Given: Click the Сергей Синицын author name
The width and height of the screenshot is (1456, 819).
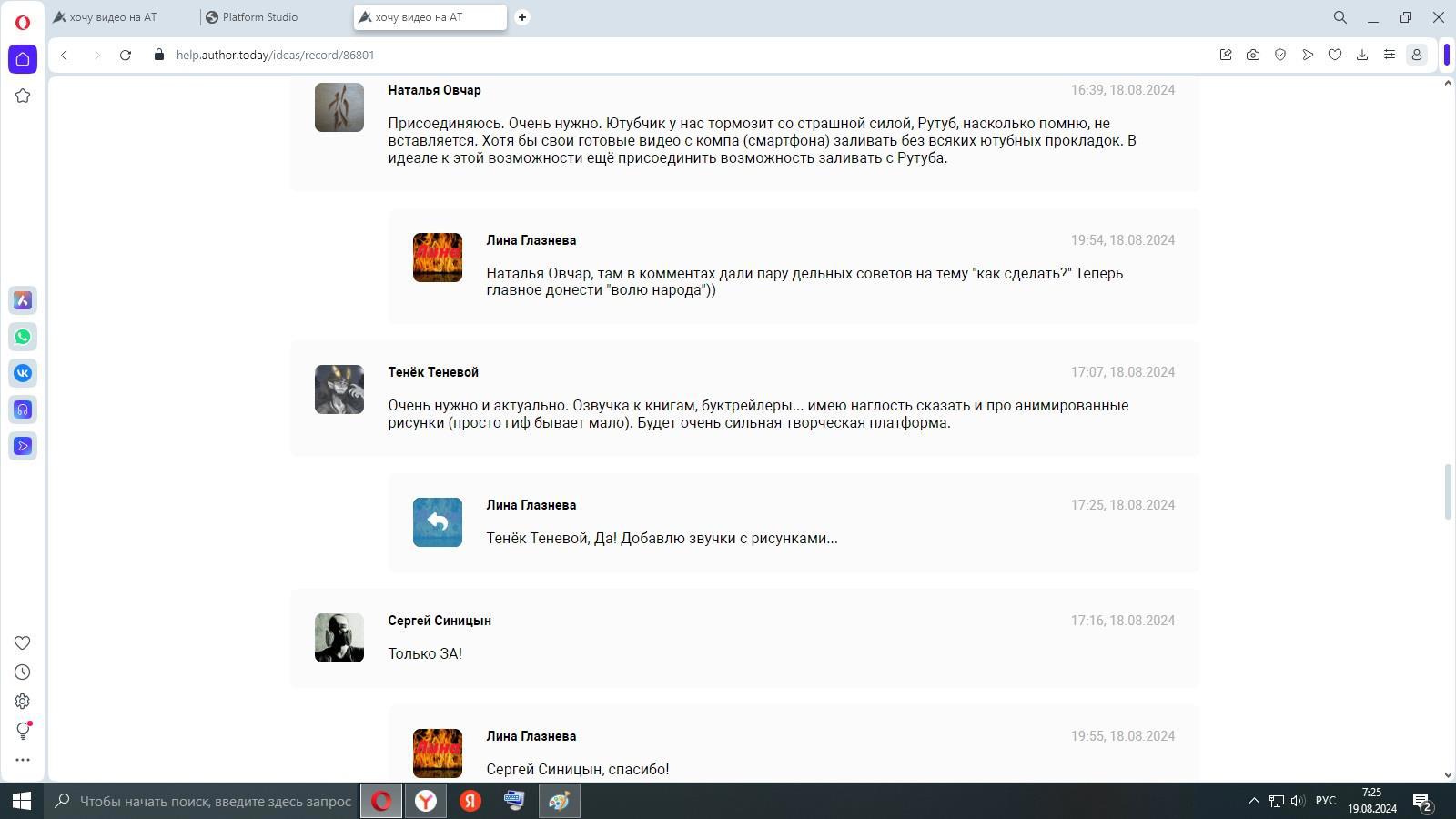Looking at the screenshot, I should [440, 621].
